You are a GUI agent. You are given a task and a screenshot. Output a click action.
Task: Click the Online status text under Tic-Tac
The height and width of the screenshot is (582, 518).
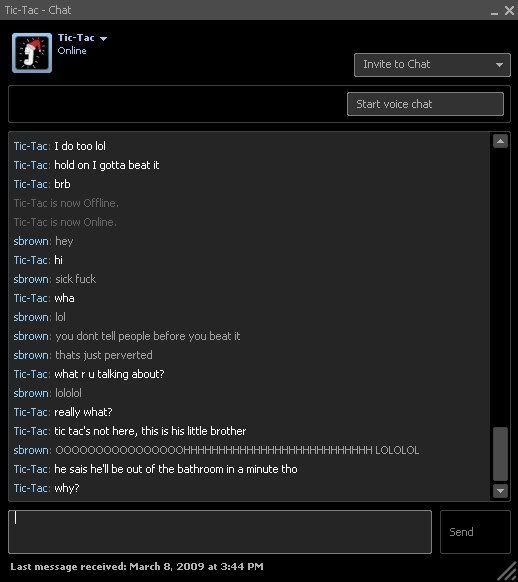(x=72, y=51)
